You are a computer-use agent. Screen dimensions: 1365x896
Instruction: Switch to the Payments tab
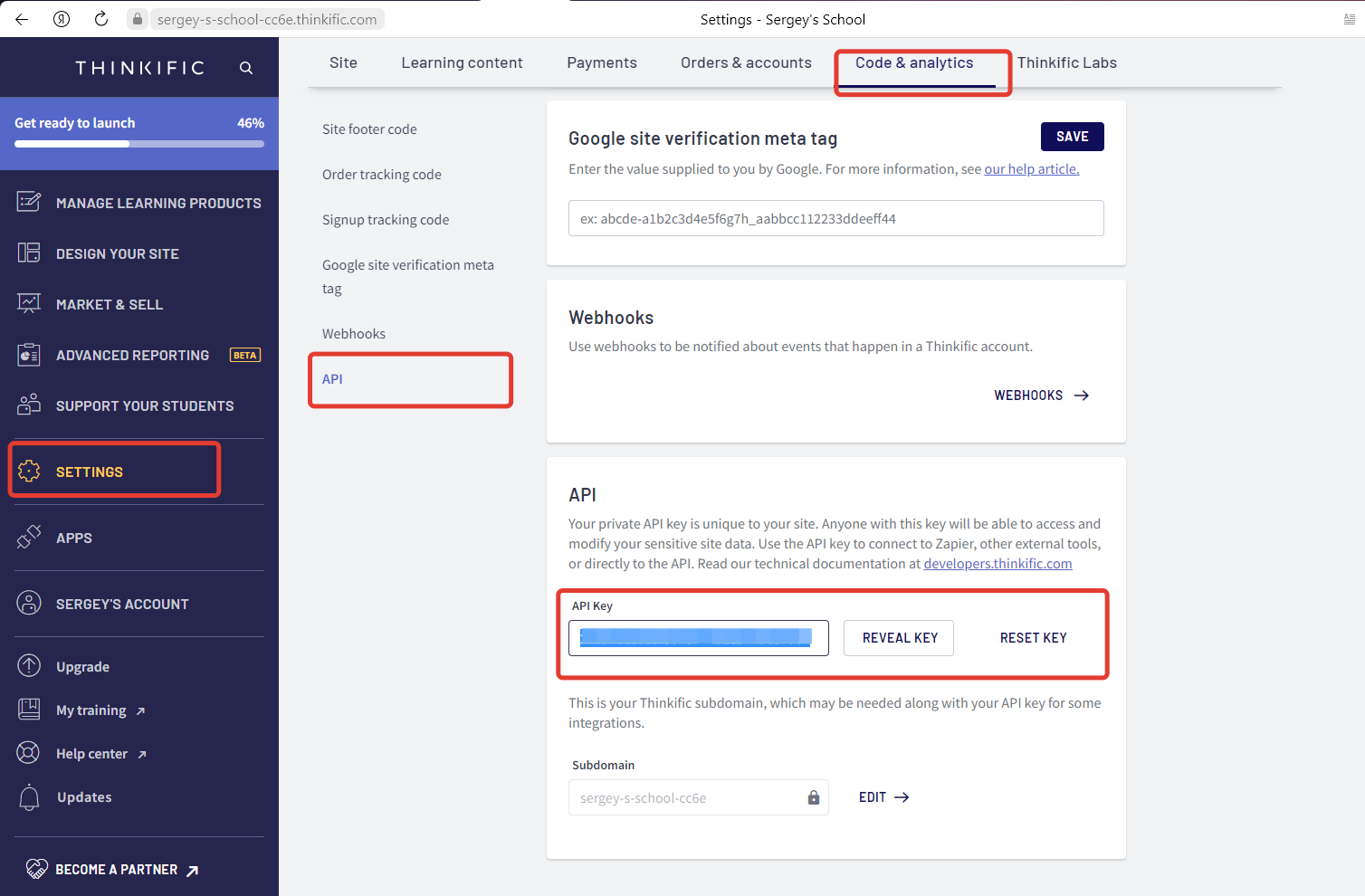602,62
